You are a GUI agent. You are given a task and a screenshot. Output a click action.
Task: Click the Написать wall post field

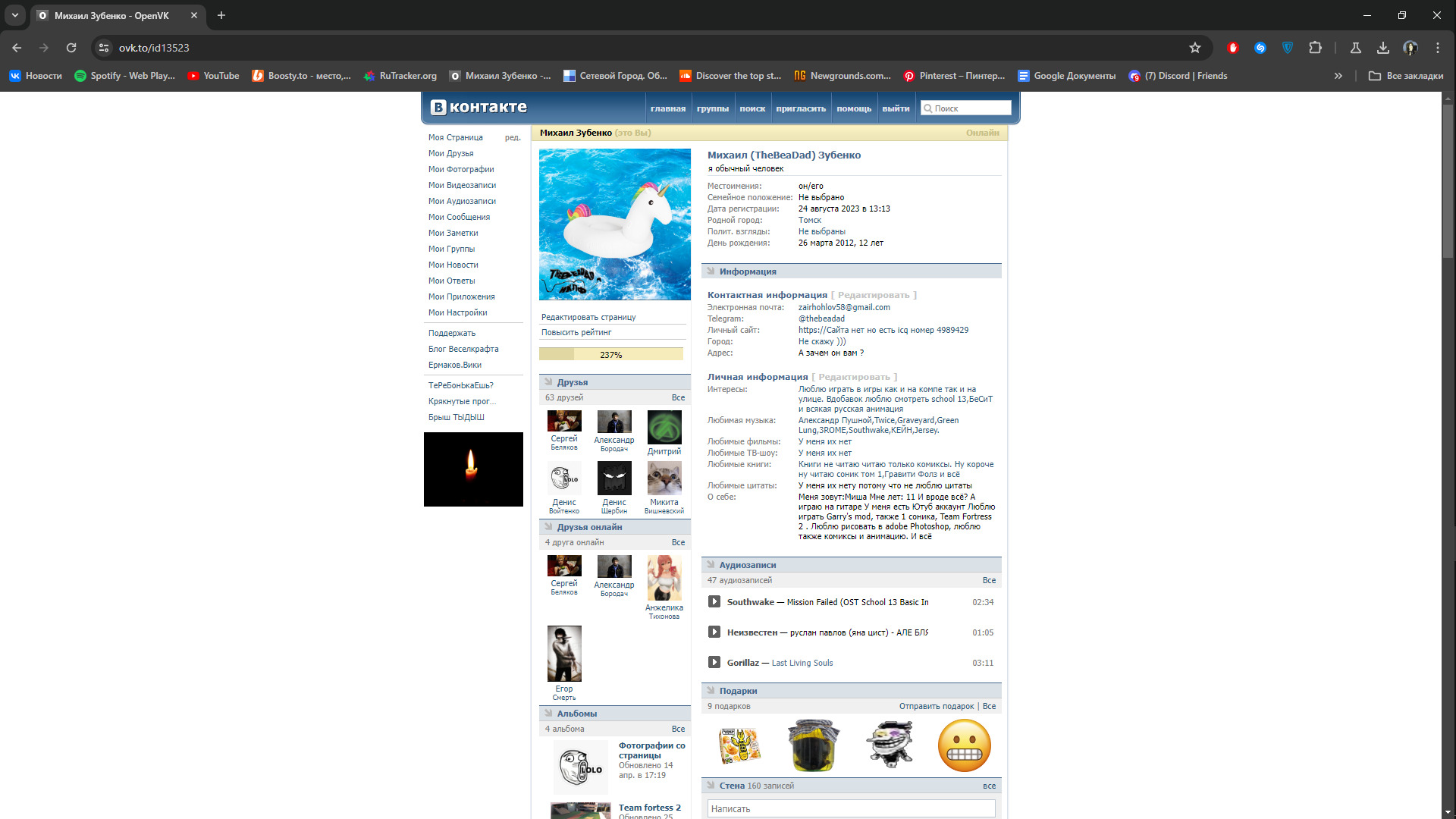(x=851, y=808)
